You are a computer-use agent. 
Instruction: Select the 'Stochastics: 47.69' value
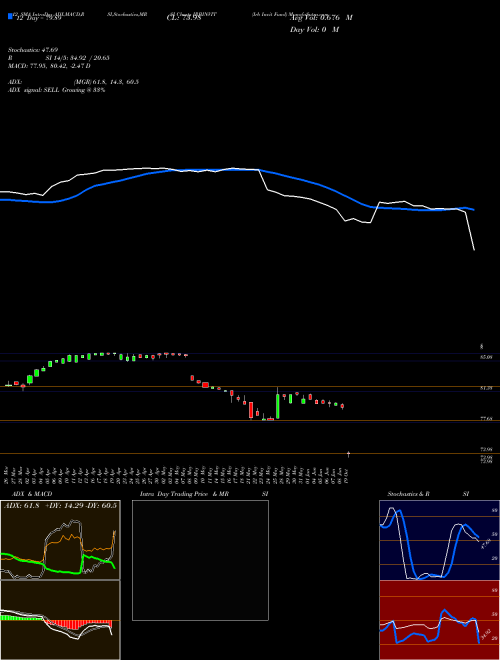[33, 50]
